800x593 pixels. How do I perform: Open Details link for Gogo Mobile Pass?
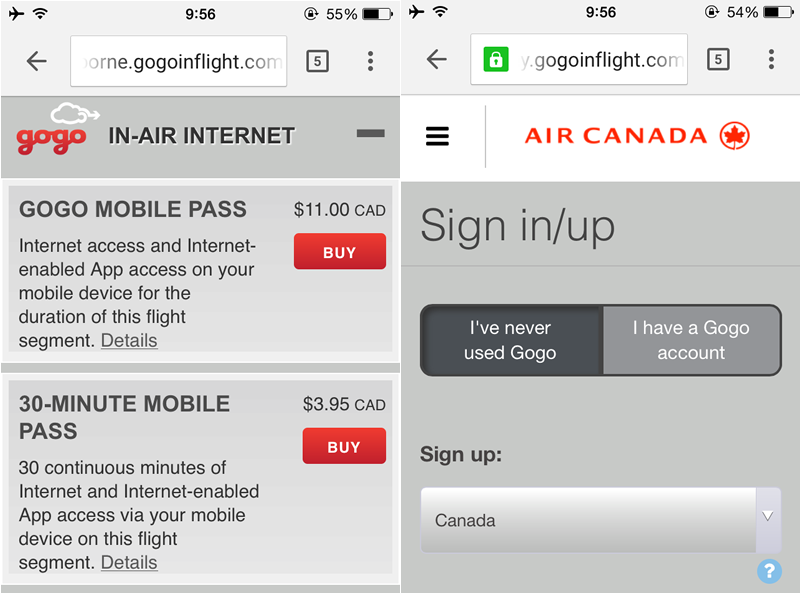(x=129, y=340)
